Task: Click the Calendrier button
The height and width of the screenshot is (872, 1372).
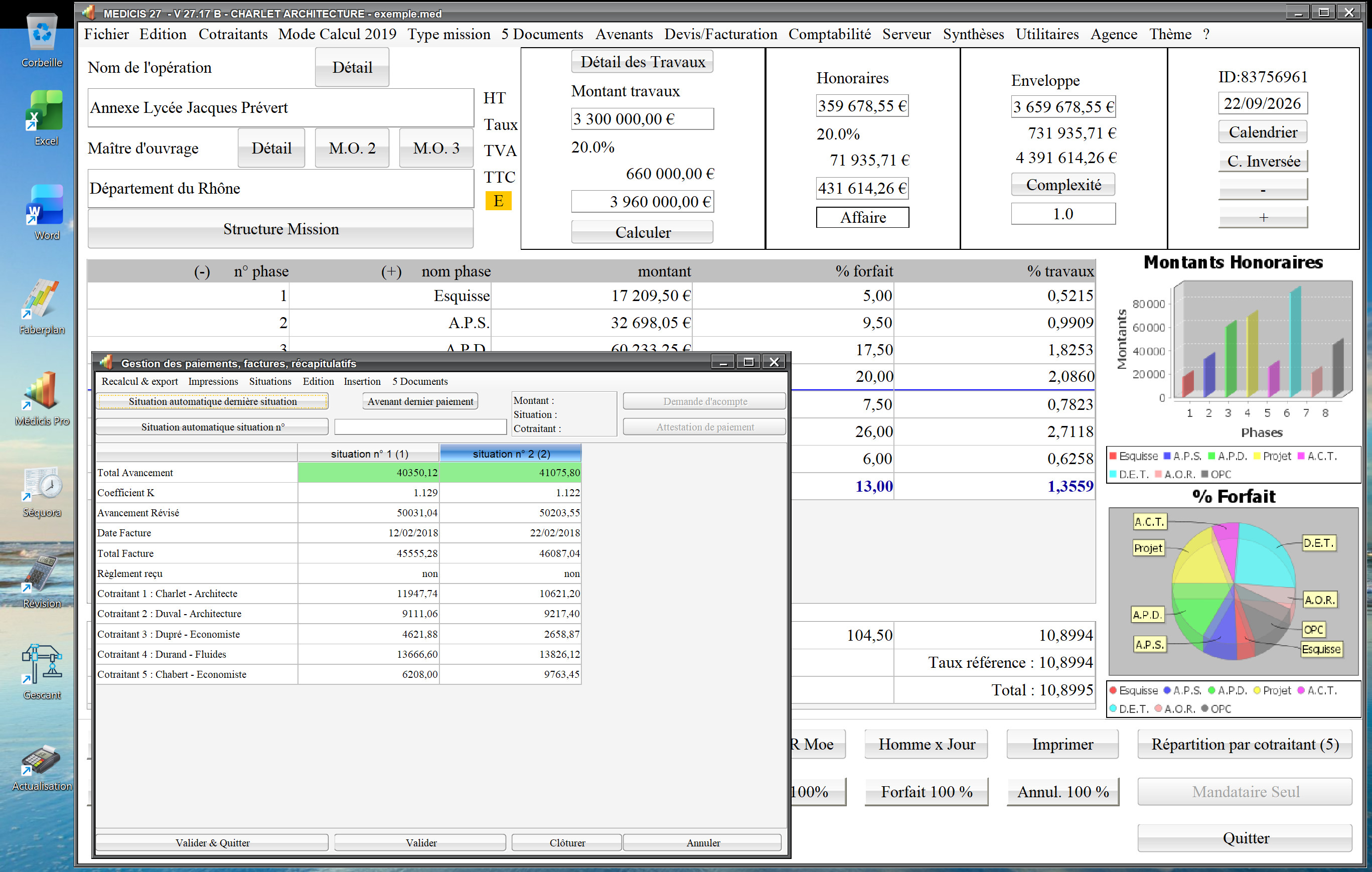Action: tap(1263, 131)
